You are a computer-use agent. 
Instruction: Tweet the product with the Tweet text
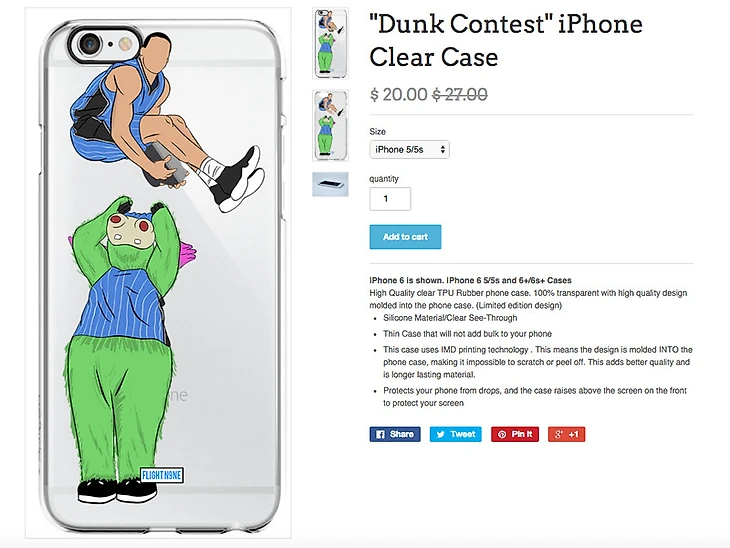point(462,434)
